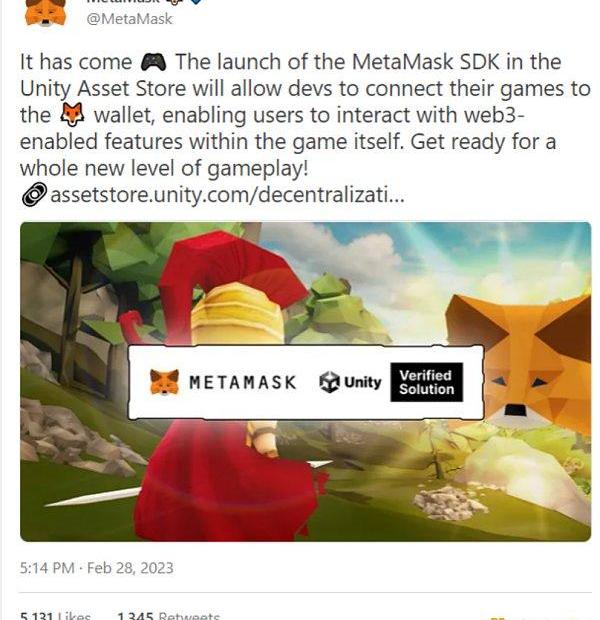
Task: View the 5,131 Likes list
Action: click(x=55, y=616)
